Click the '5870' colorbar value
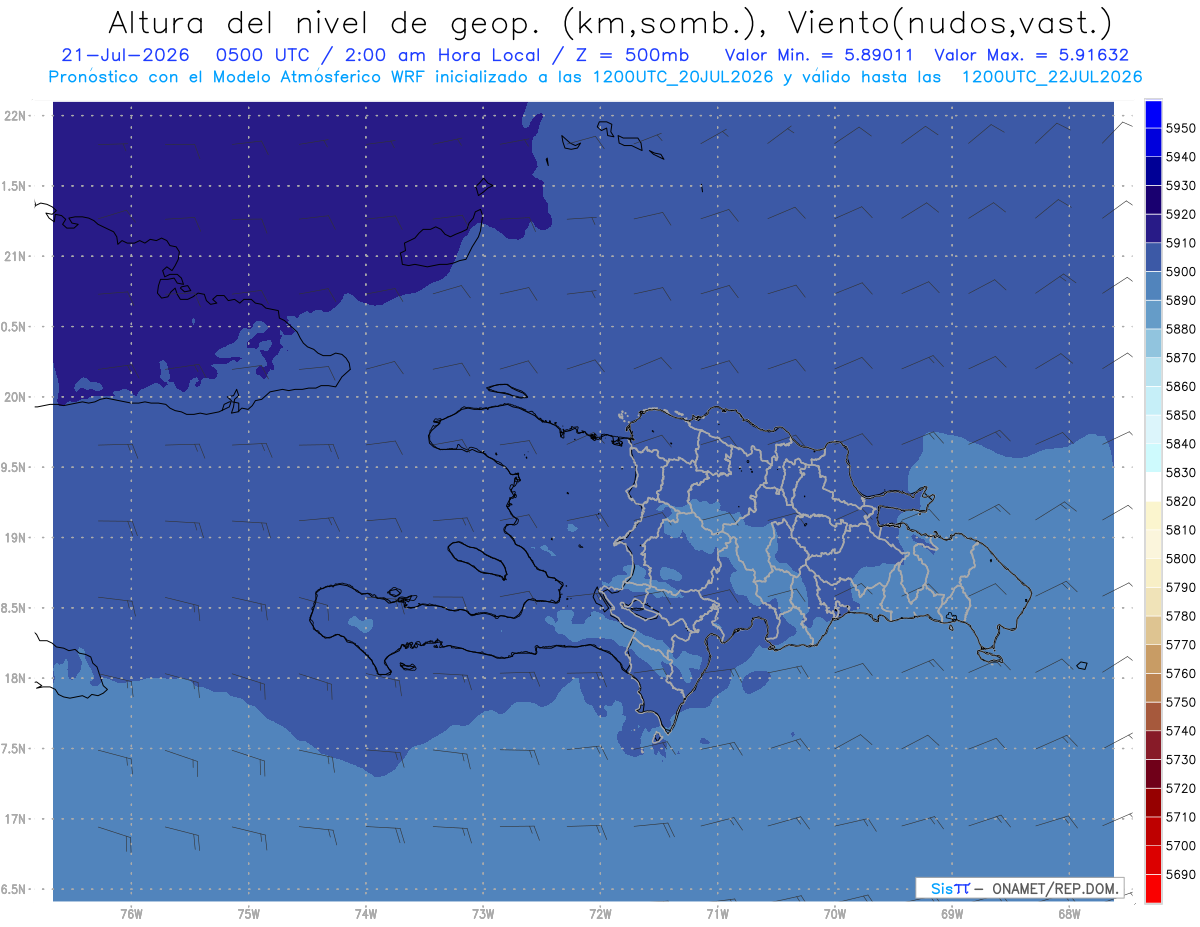The image size is (1200, 927). pos(1180,358)
